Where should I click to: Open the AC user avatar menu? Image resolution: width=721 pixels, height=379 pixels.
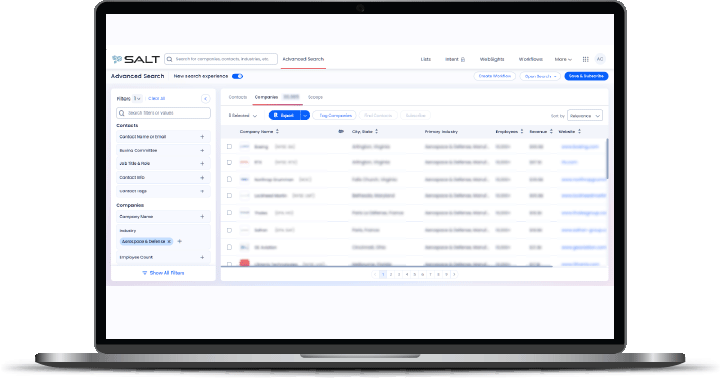click(x=600, y=59)
